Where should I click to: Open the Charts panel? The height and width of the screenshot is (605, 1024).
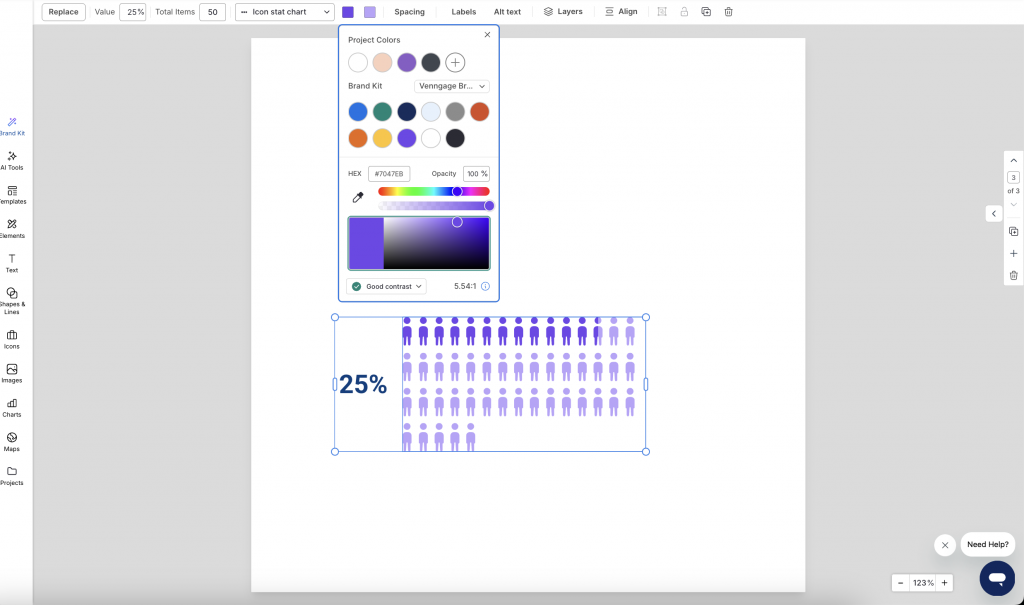point(12,408)
